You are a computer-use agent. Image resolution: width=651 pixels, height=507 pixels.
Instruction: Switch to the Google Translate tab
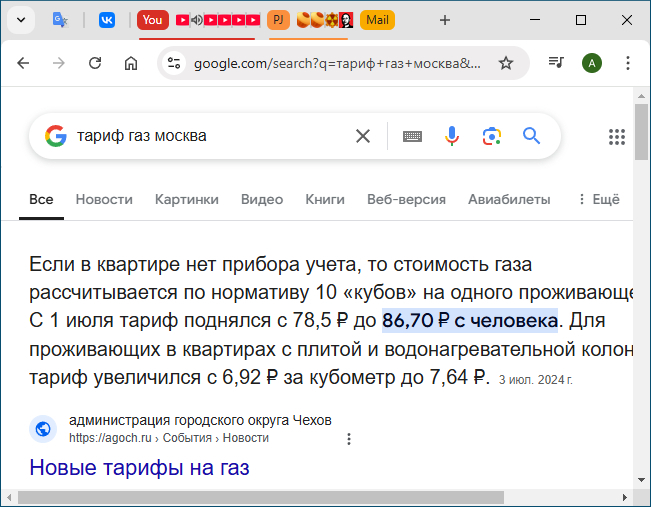60,20
